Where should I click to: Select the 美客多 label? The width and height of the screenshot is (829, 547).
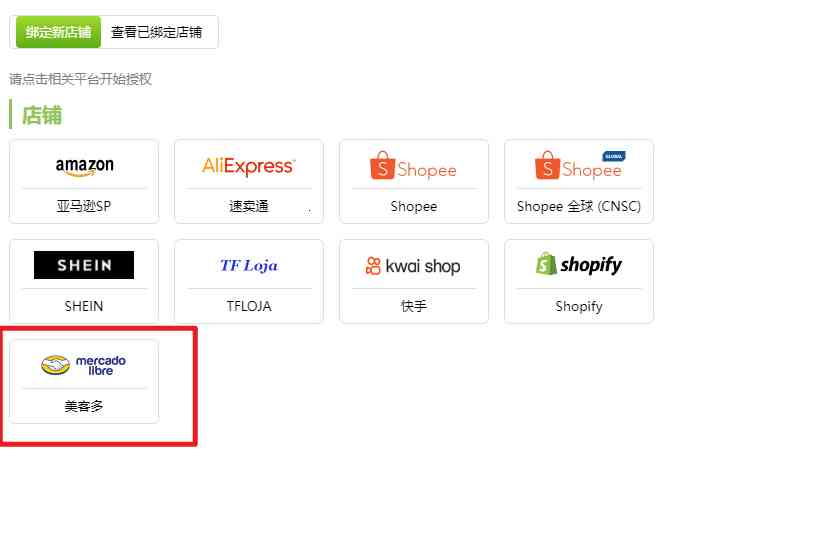pos(84,406)
